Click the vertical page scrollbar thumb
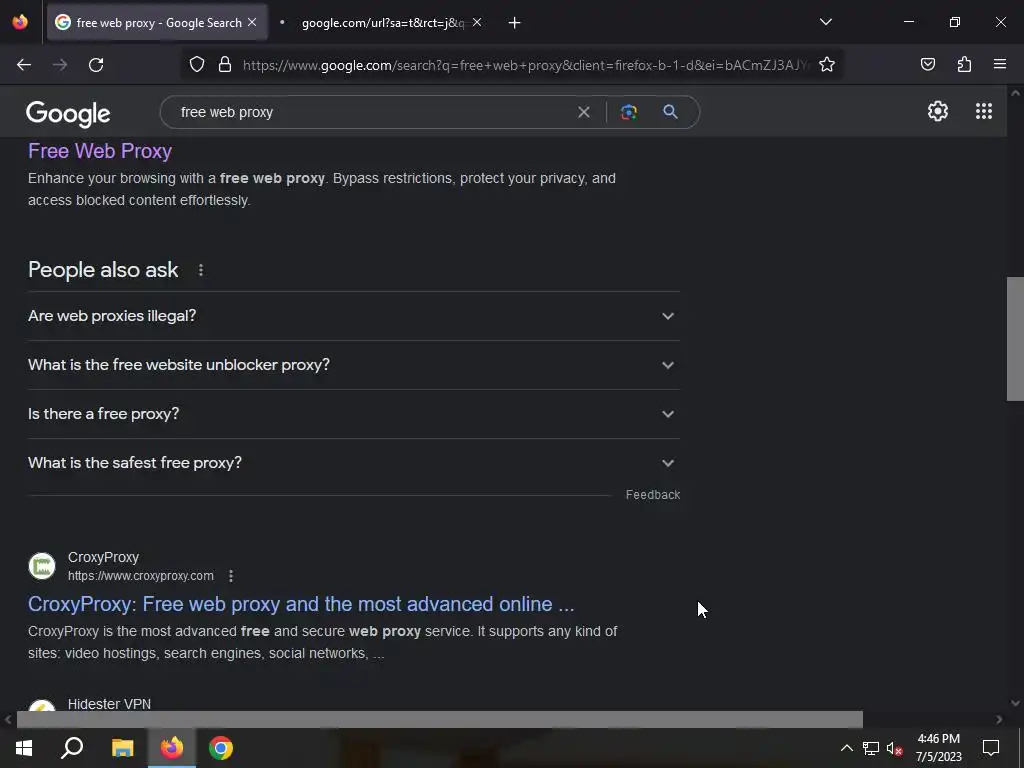The height and width of the screenshot is (768, 1024). click(1015, 339)
